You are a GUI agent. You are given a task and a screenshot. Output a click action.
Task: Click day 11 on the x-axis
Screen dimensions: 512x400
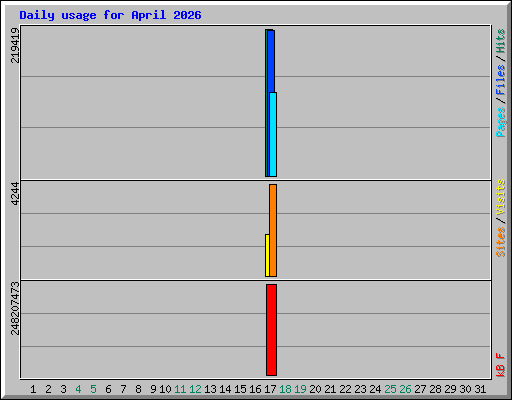click(x=180, y=389)
